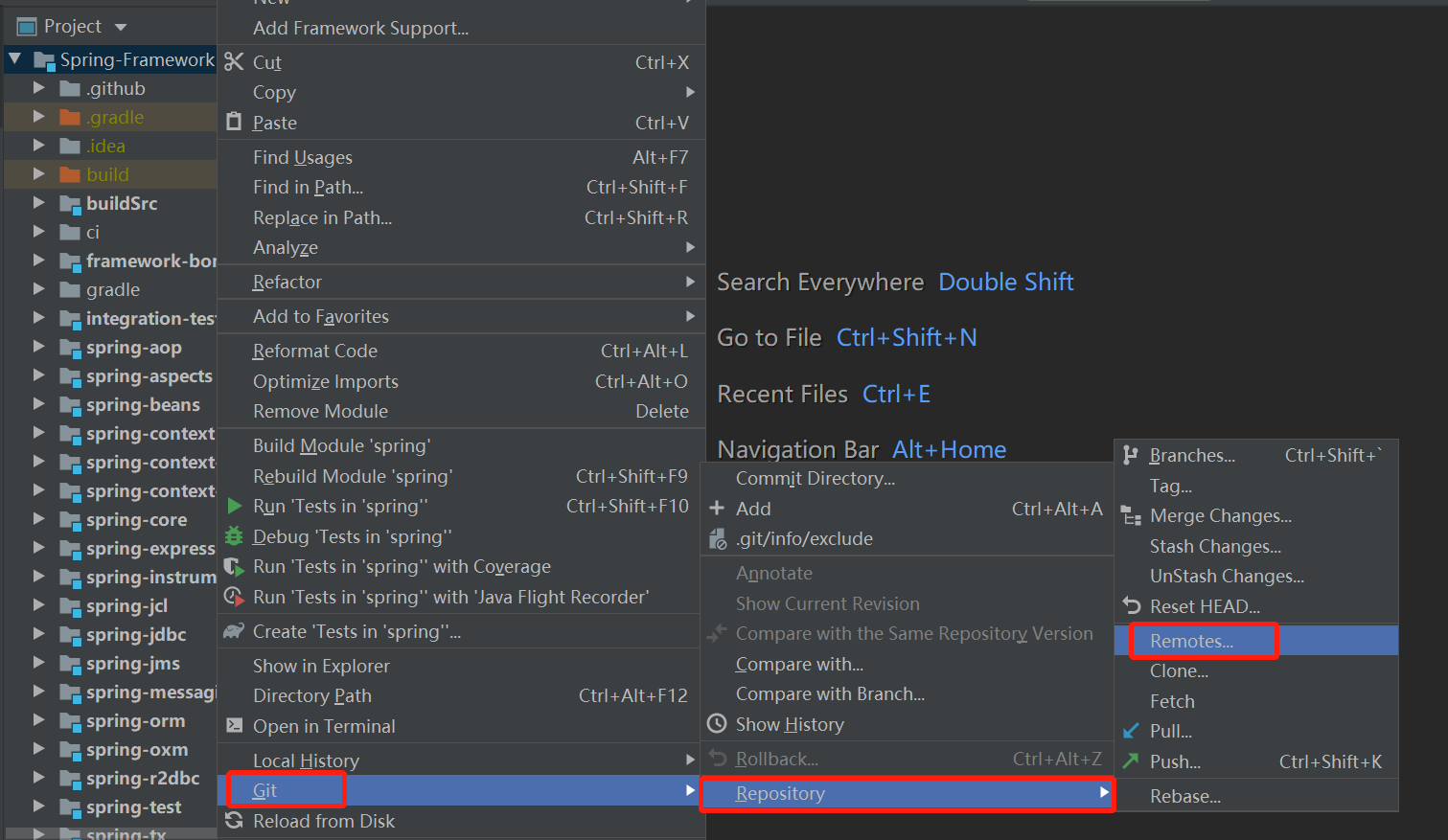Click the Show History clock icon

click(717, 724)
